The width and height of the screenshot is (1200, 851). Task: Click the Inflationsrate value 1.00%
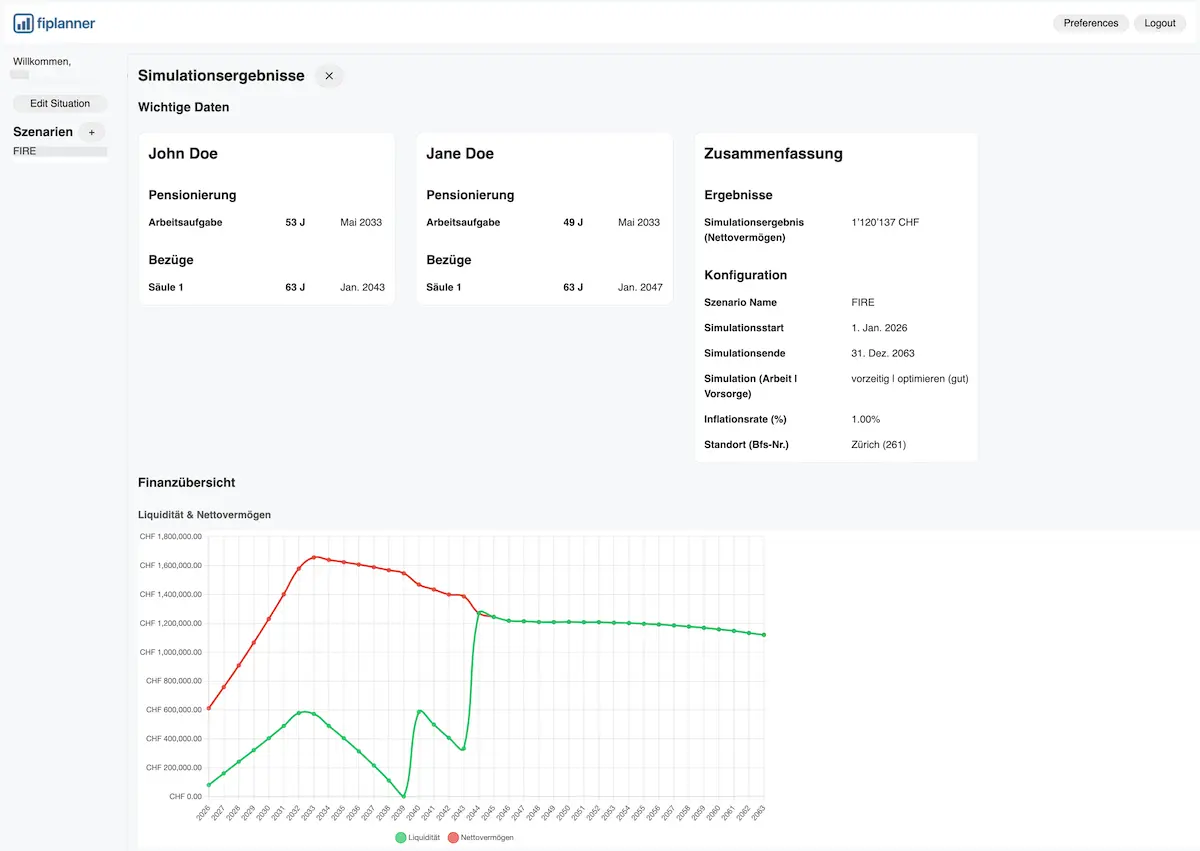tap(867, 419)
